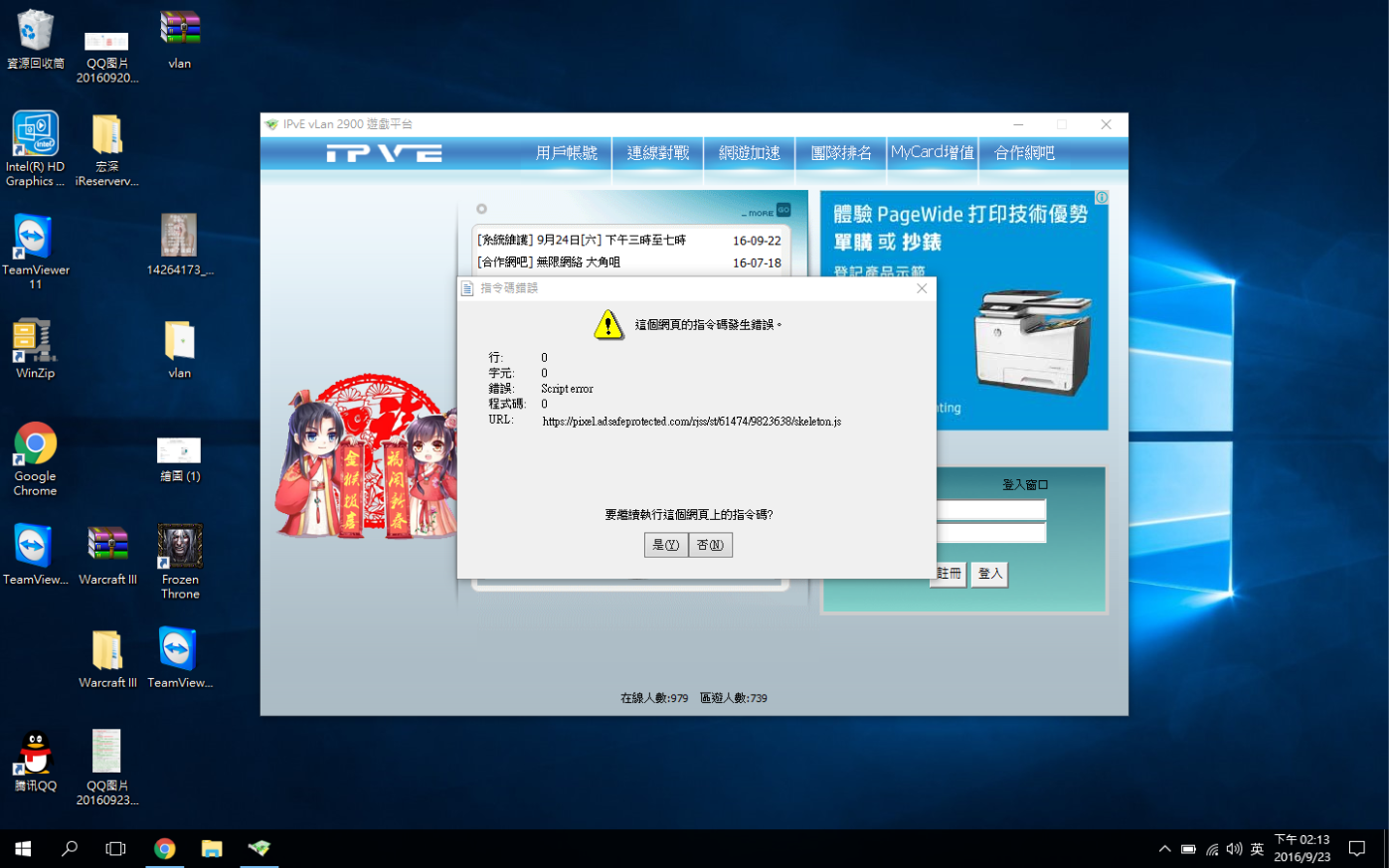Image resolution: width=1389 pixels, height=868 pixels.
Task: Click the File Explorer taskbar icon
Action: point(212,848)
